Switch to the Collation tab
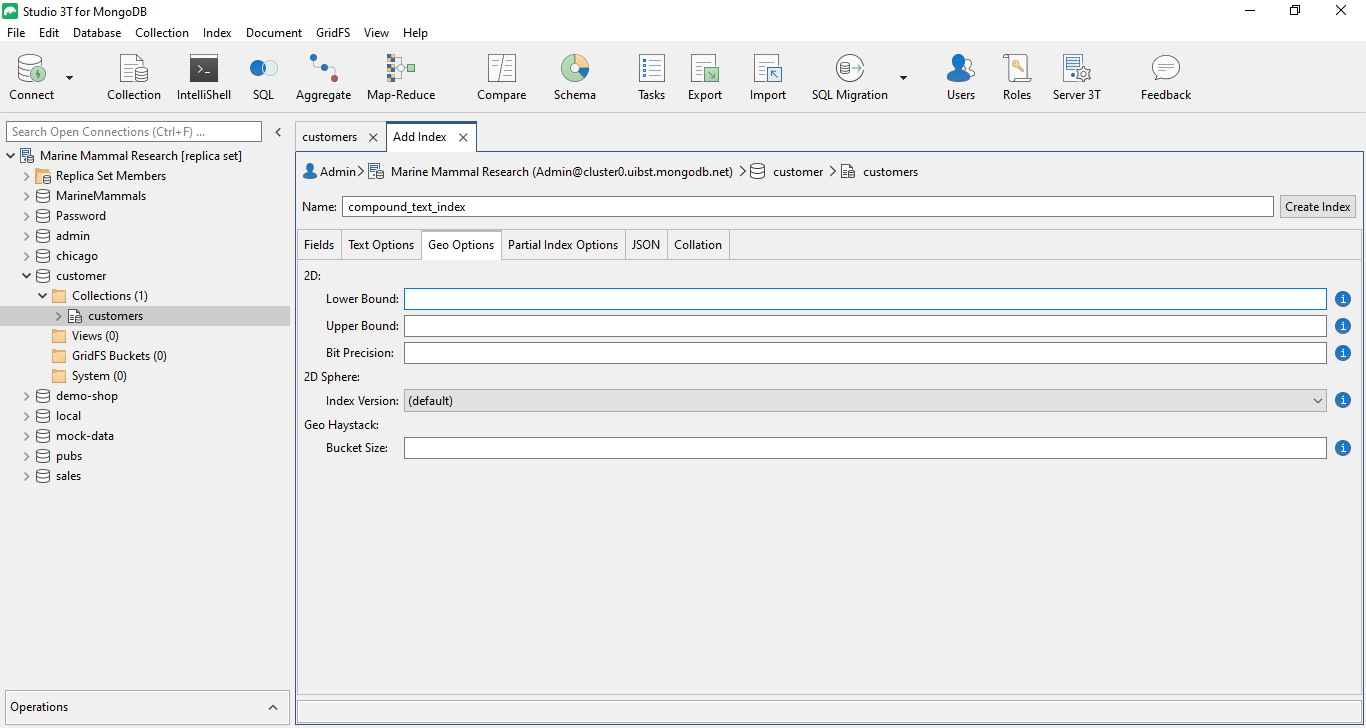This screenshot has height=728, width=1366. point(697,244)
